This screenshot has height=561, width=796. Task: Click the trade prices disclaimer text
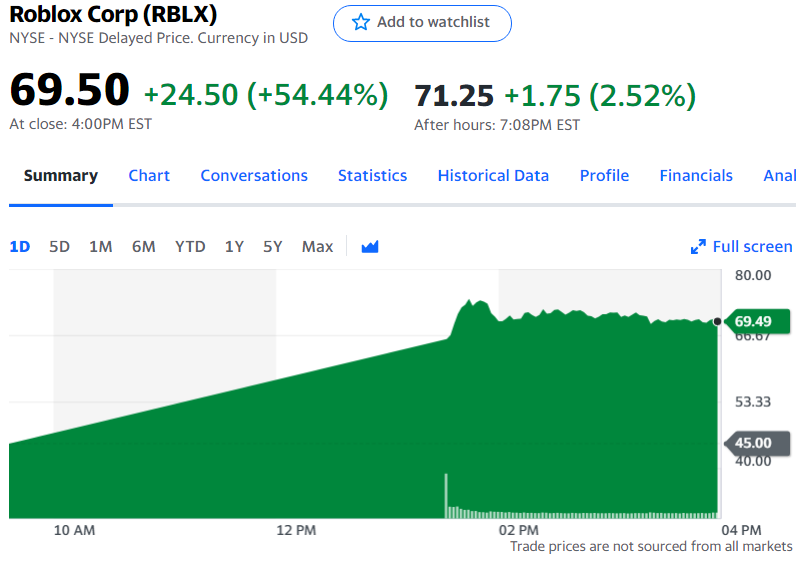point(651,547)
